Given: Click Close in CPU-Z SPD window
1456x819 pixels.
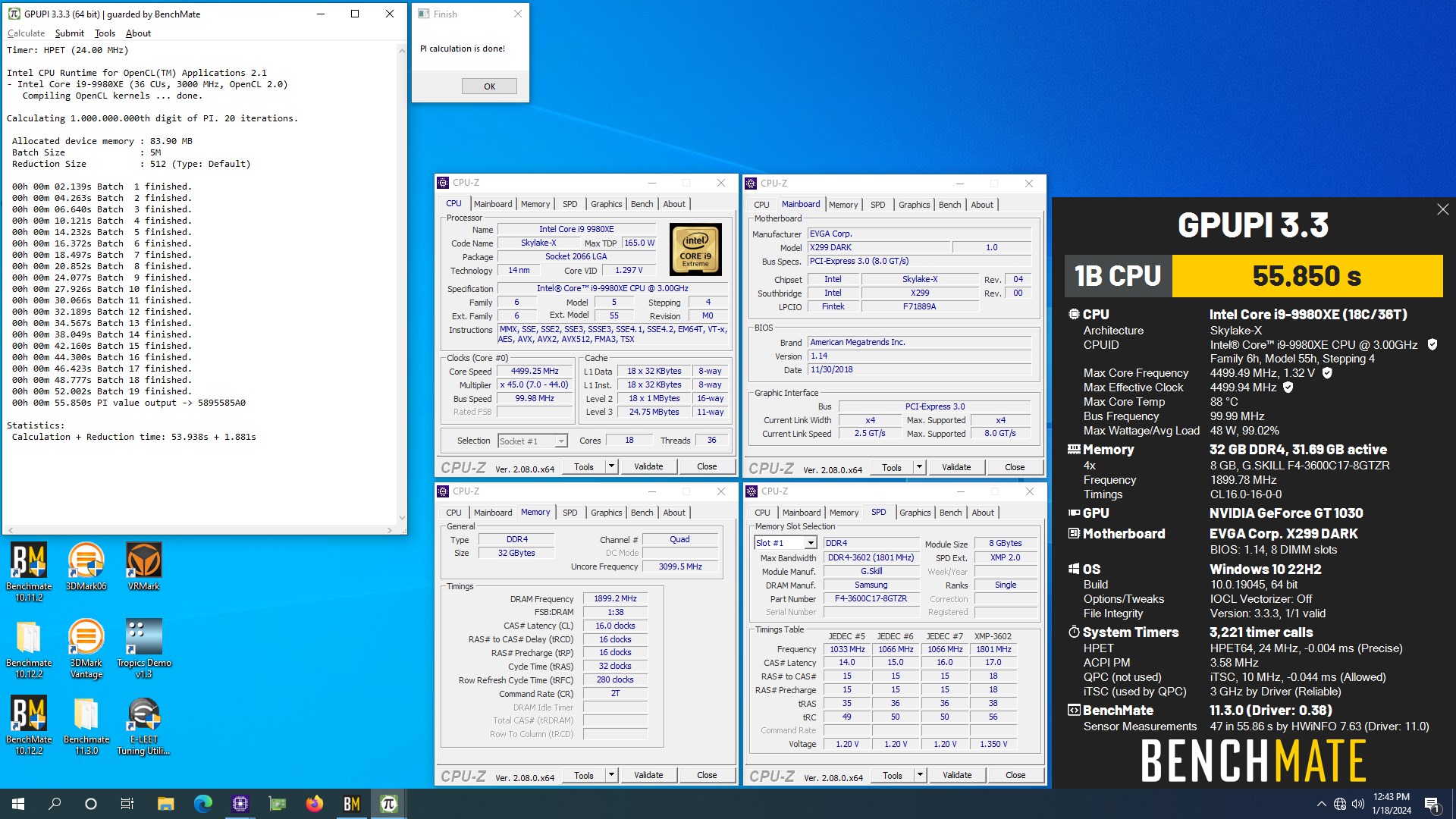Looking at the screenshot, I should pyautogui.click(x=1015, y=775).
